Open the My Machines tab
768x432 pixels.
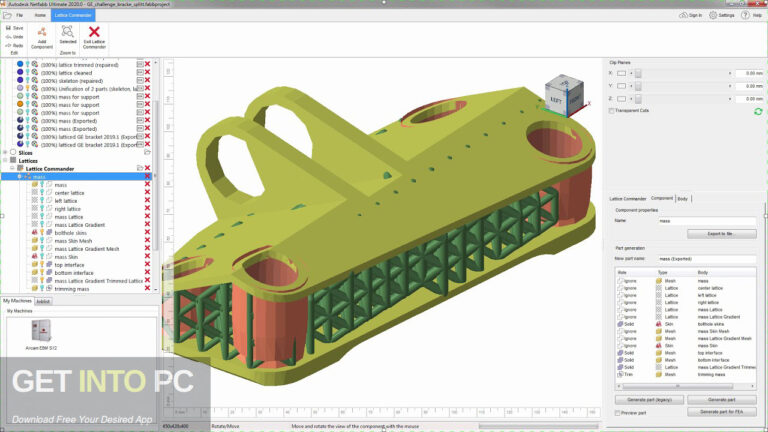coord(17,301)
